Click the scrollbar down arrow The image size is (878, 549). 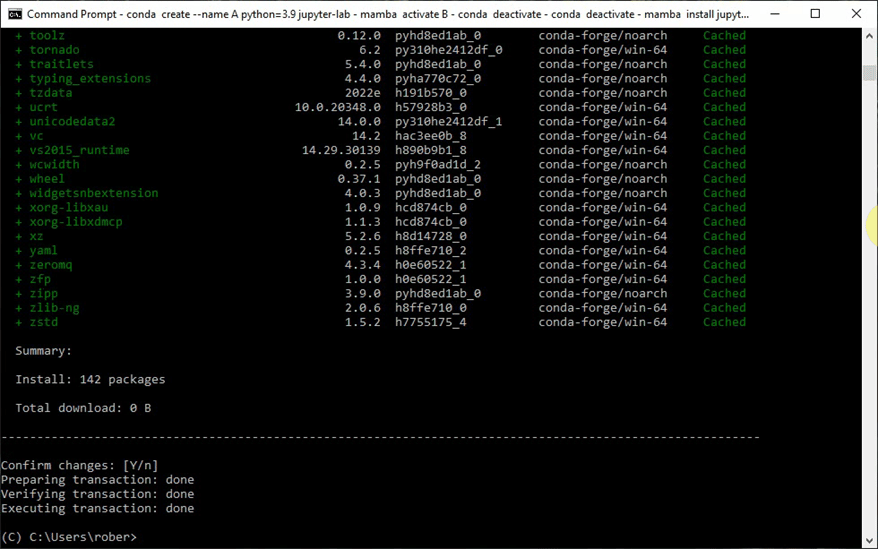869,541
